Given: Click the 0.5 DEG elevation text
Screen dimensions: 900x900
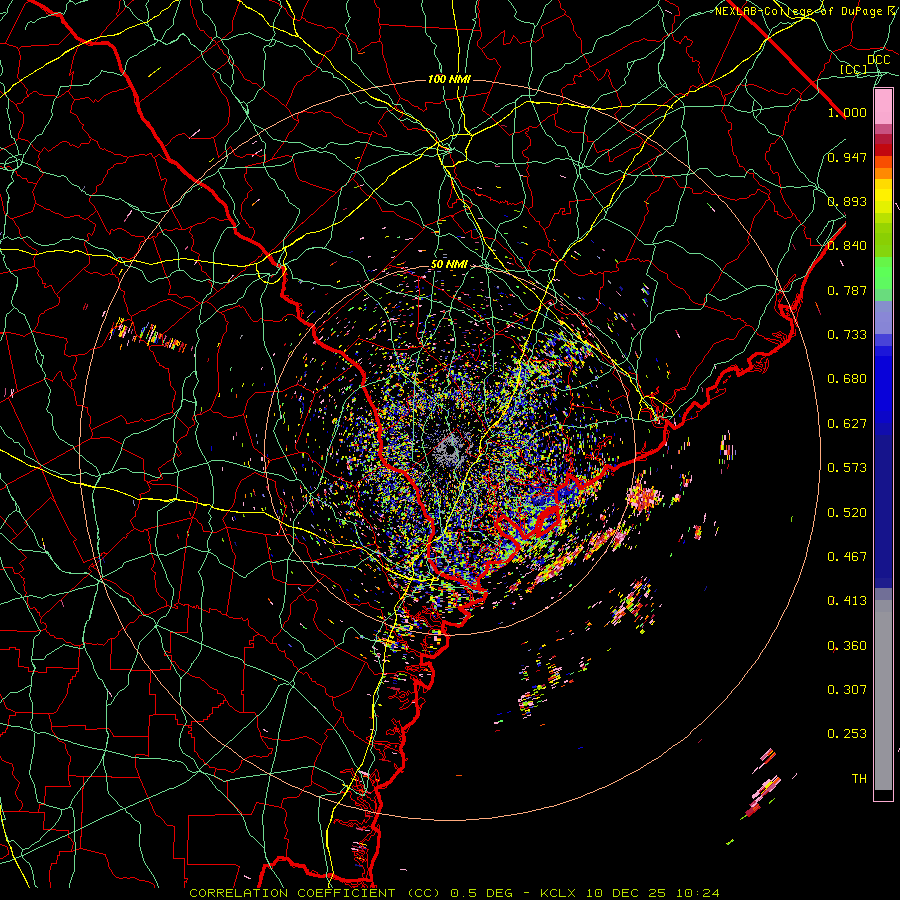Looking at the screenshot, I should 484,893.
